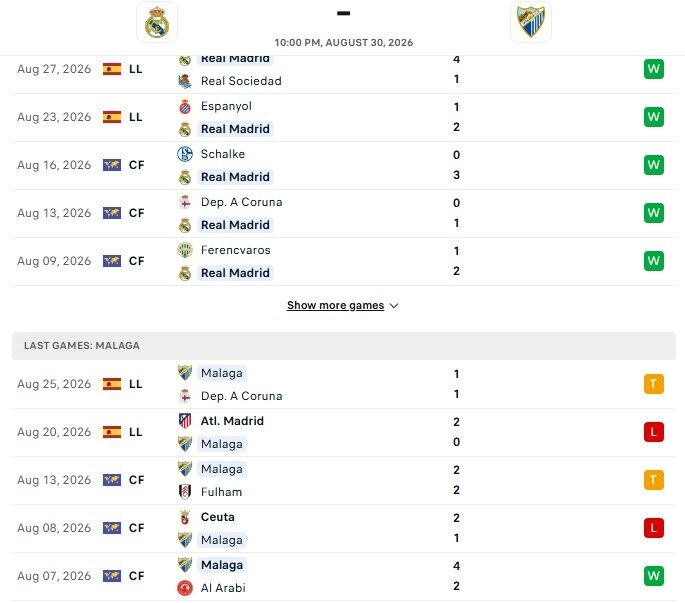The width and height of the screenshot is (685, 603).
Task: Select the Last Games: Malaga section header
Action: (x=344, y=346)
